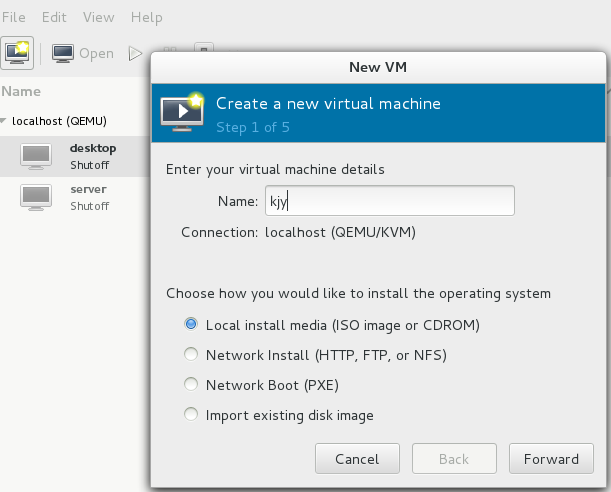Click the New VM dialog title bar
611x492 pixels.
pos(378,67)
